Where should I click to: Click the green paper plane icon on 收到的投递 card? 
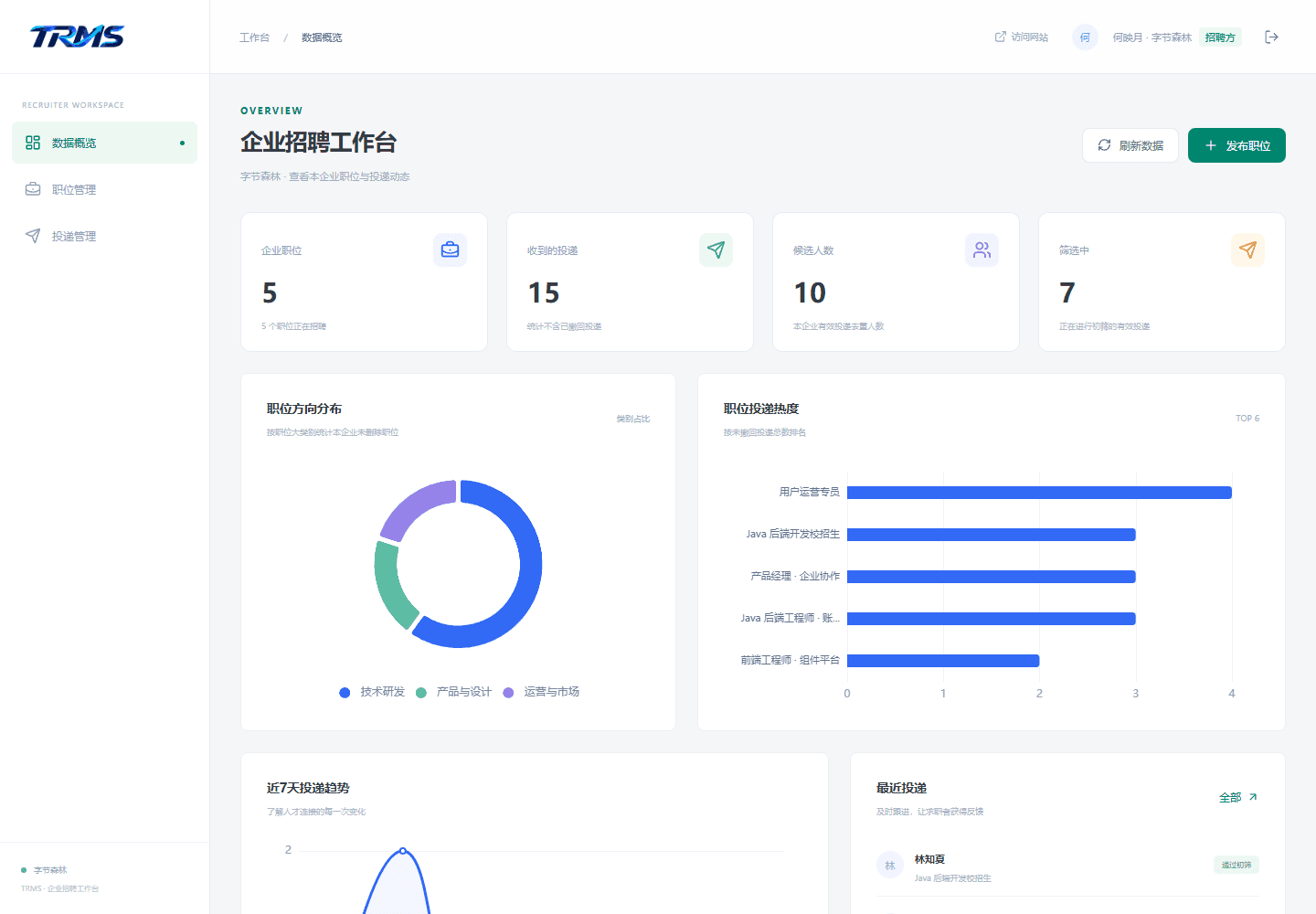[x=716, y=250]
